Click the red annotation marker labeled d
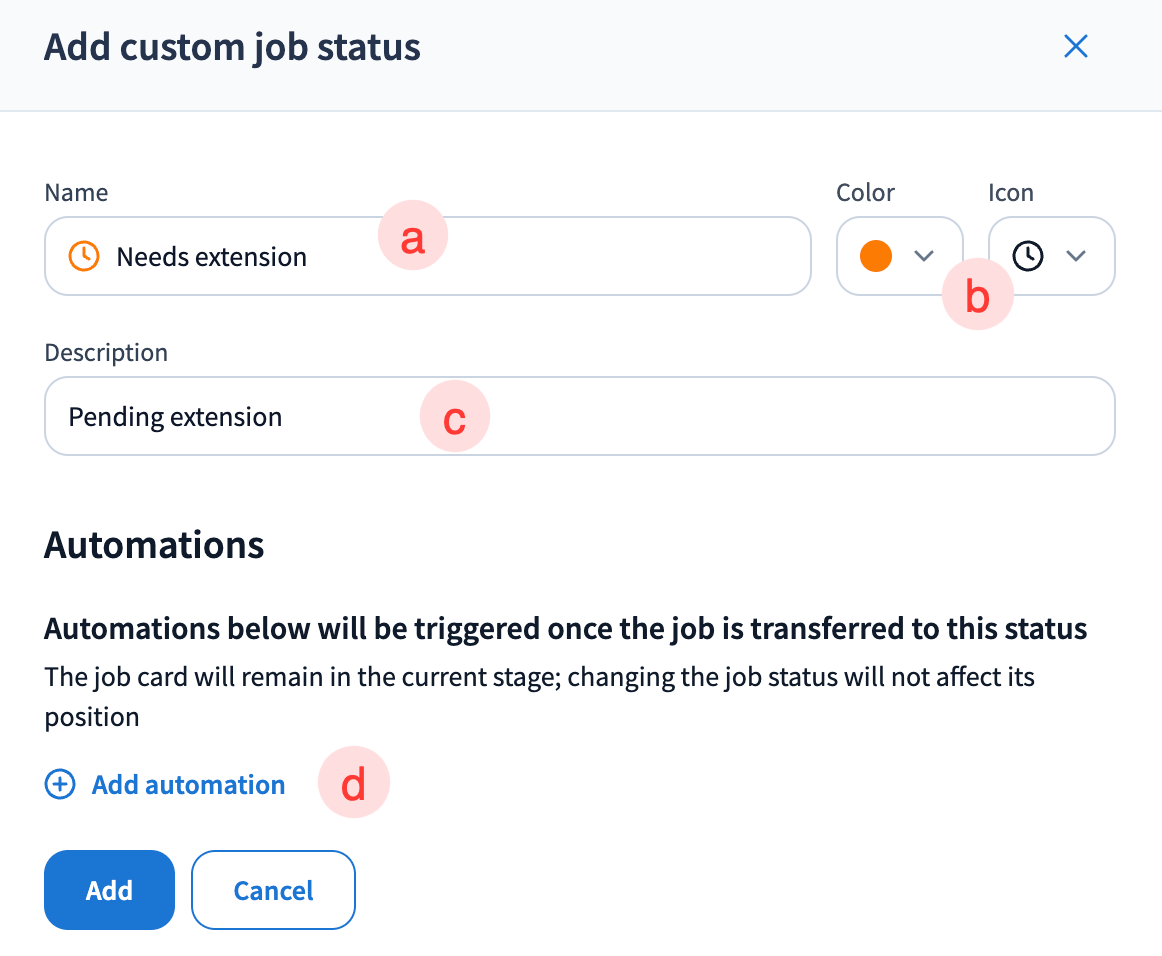Image resolution: width=1162 pixels, height=956 pixels. (353, 785)
